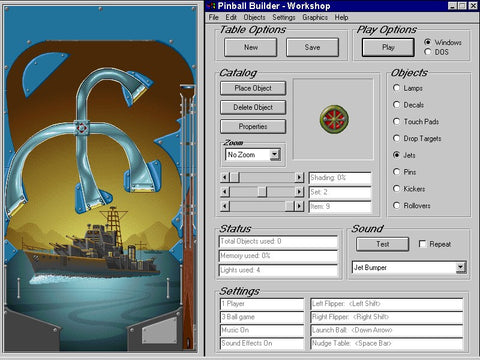480x360 pixels.
Task: Click the Pinball Builder title bar icon
Action: pyautogui.click(x=211, y=6)
